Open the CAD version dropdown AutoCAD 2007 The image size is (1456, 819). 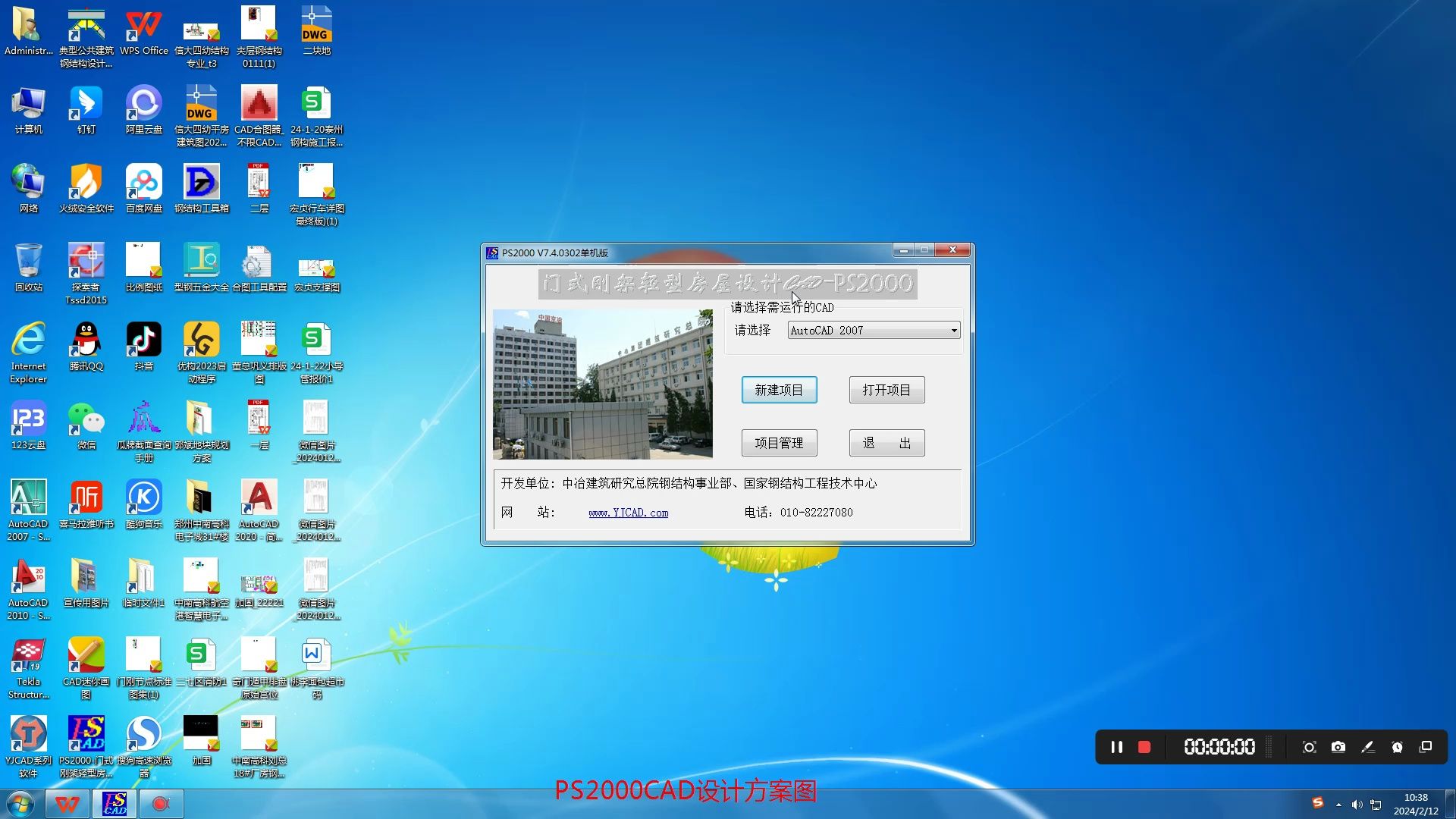click(x=874, y=330)
